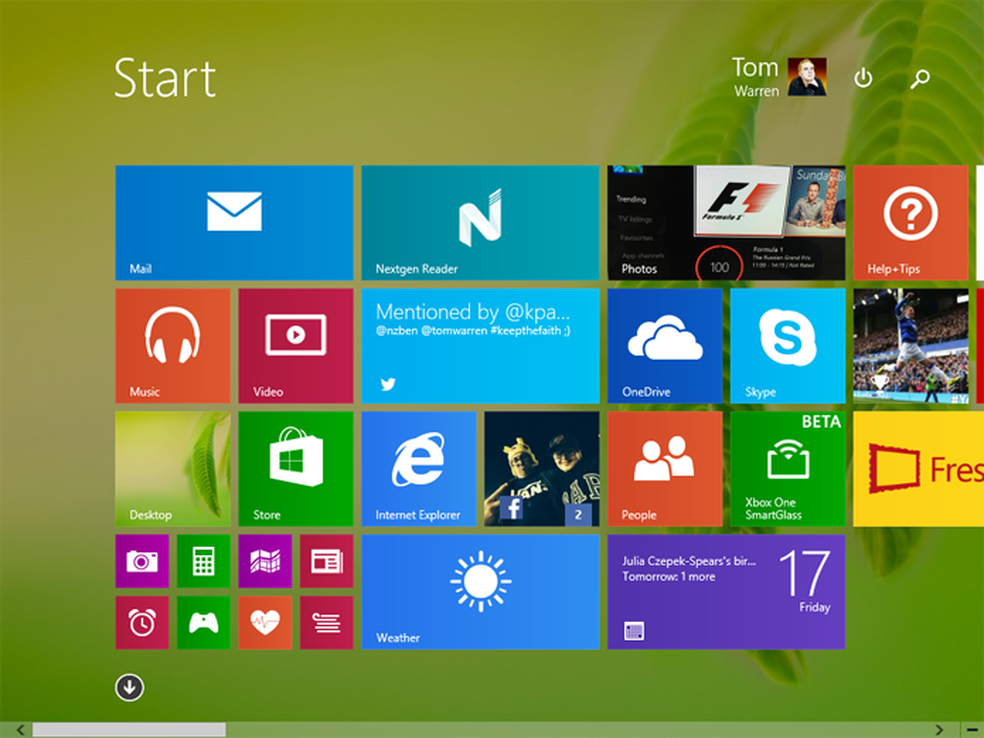Launch Xbox One SmartGlass beta tile

(x=788, y=469)
